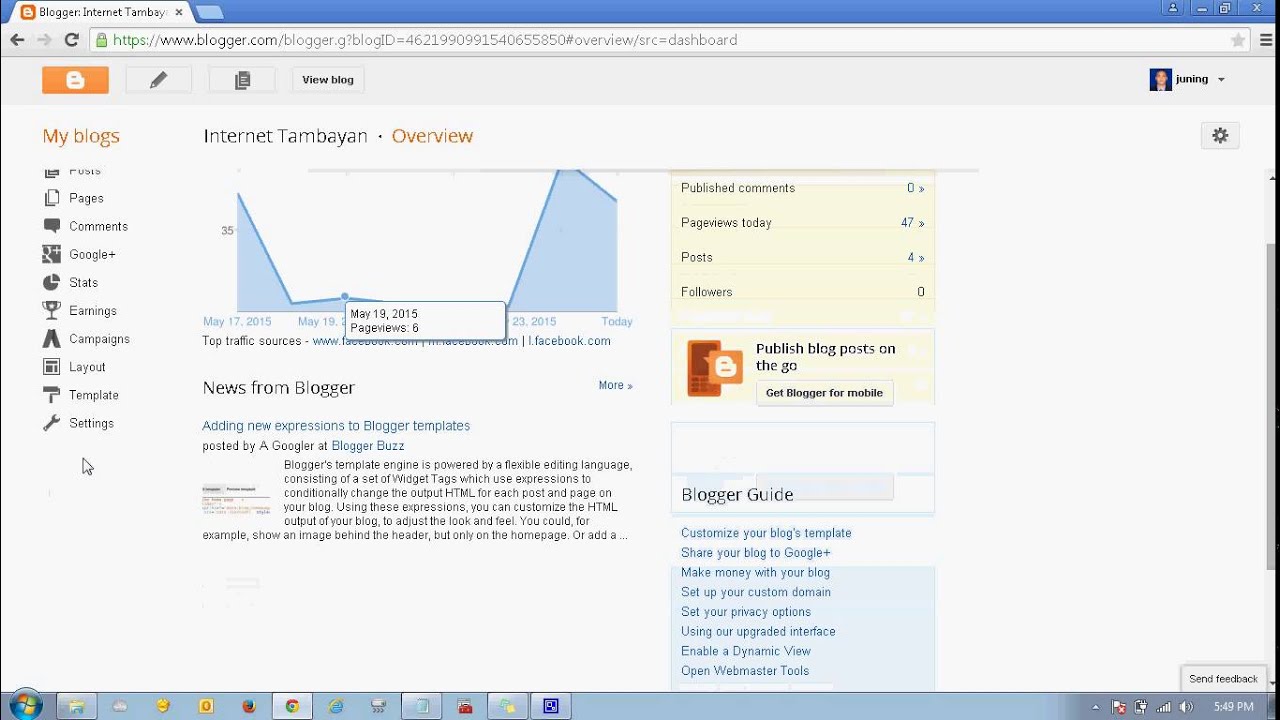Viewport: 1280px width, 720px height.
Task: Open a new browser tab
Action: pyautogui.click(x=209, y=12)
